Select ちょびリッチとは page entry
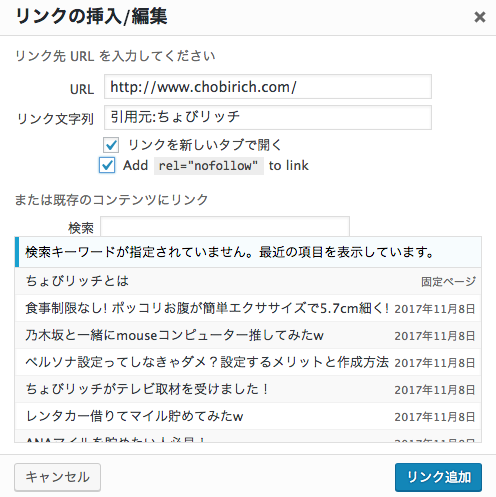 pos(248,281)
